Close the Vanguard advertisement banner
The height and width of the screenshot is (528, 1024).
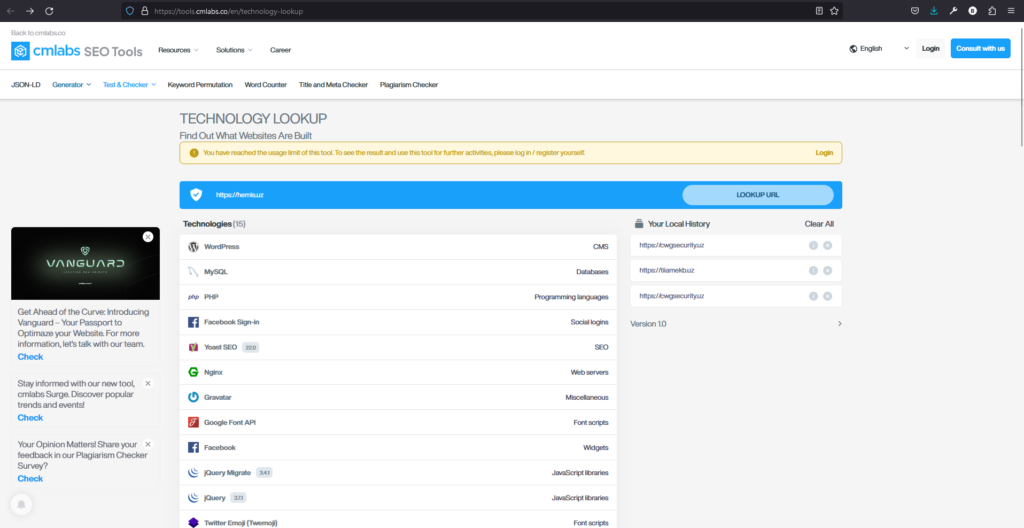pyautogui.click(x=148, y=237)
